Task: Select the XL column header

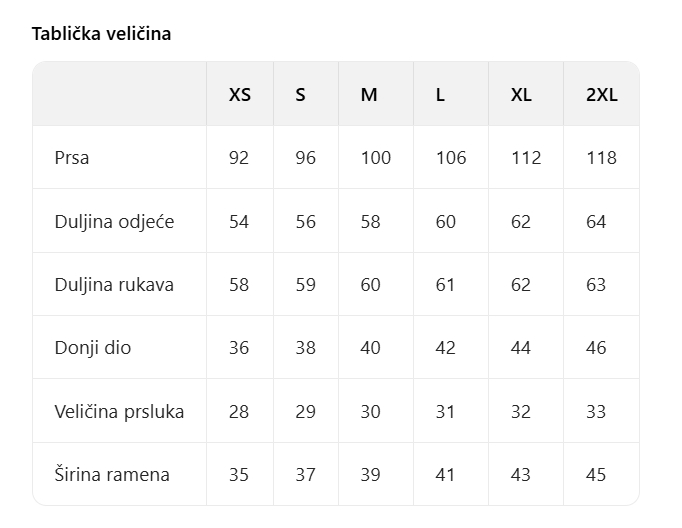Action: 521,95
